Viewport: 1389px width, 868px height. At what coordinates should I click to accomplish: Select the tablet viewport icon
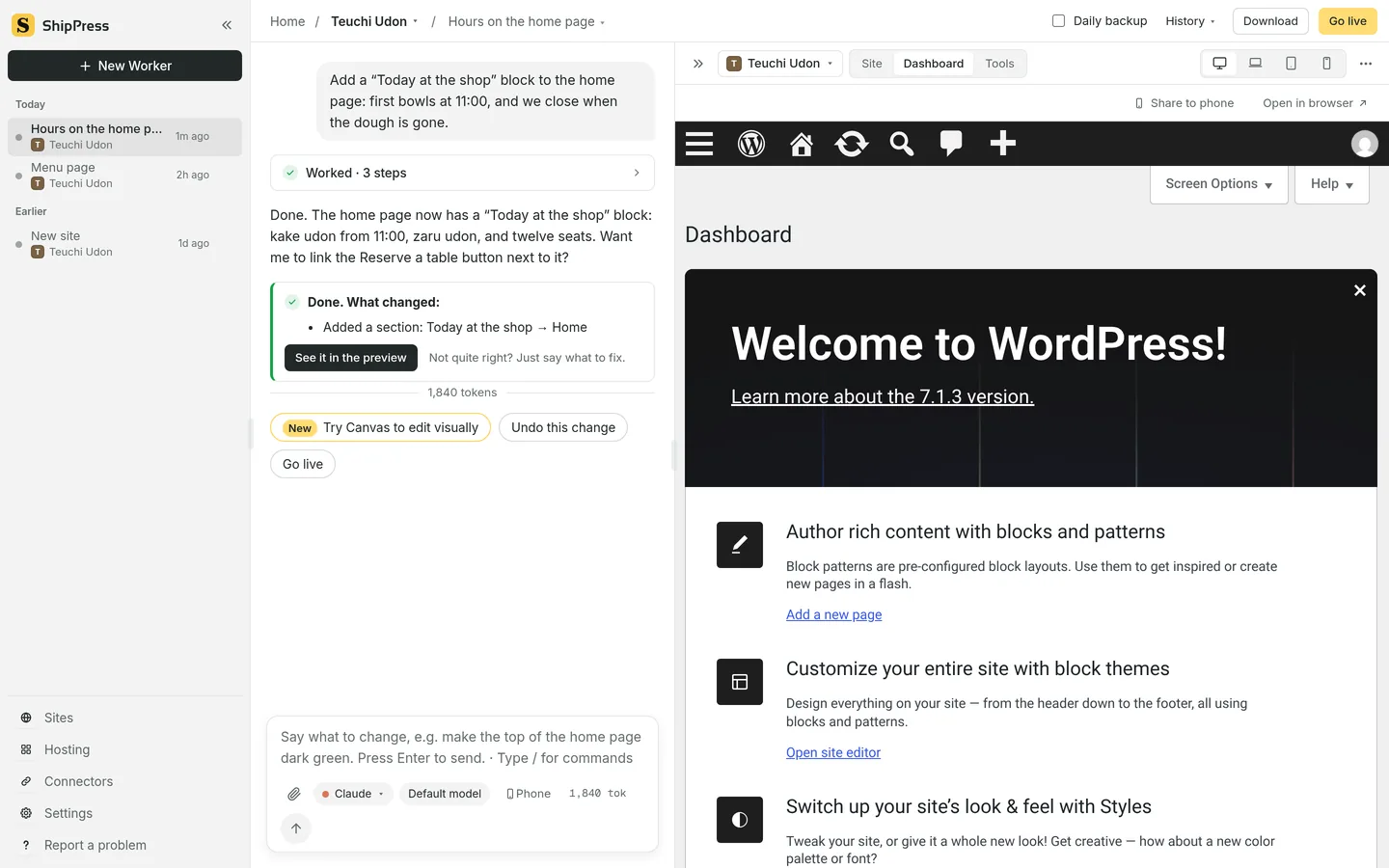coord(1291,64)
